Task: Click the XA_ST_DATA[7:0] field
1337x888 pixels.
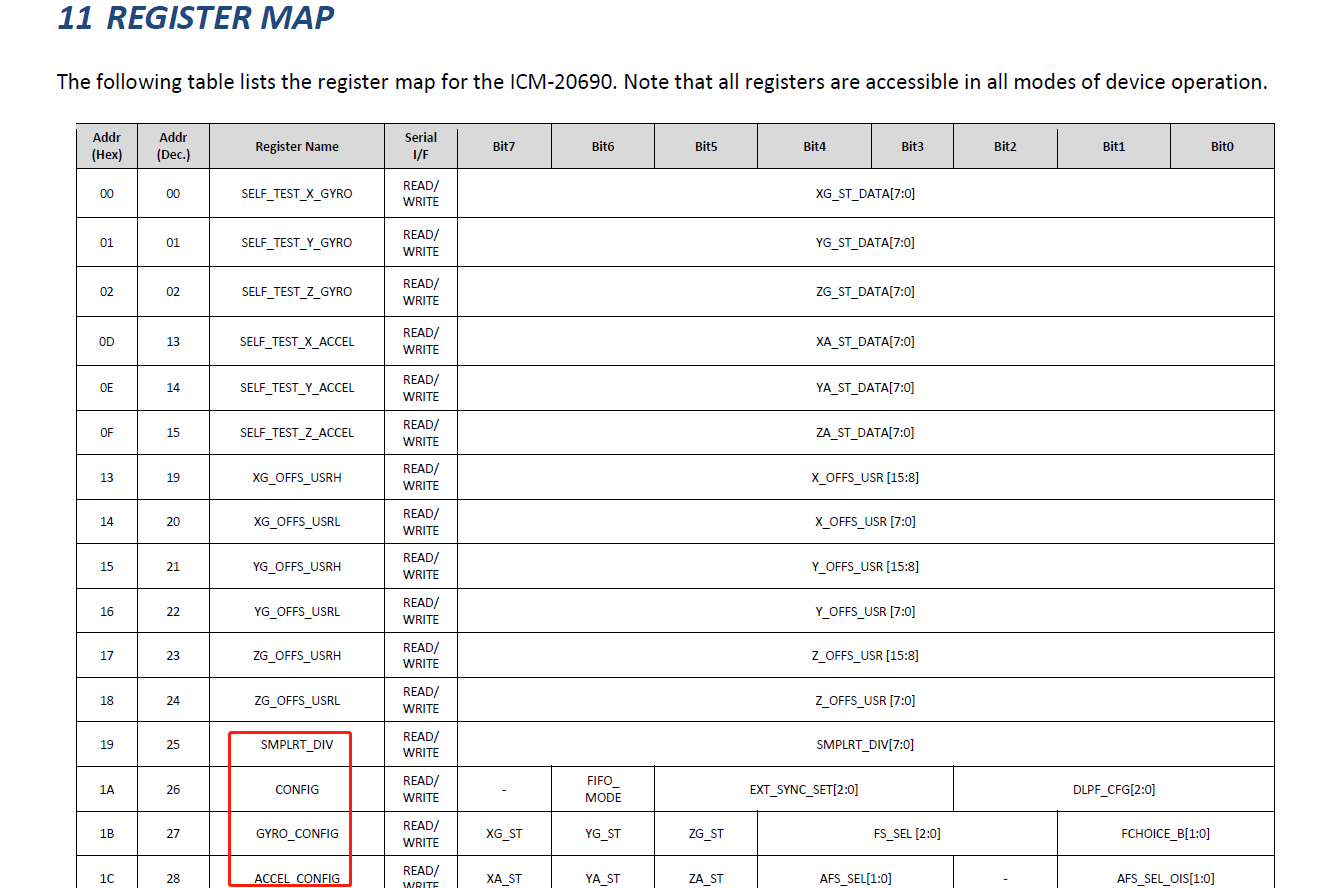Action: tap(865, 341)
